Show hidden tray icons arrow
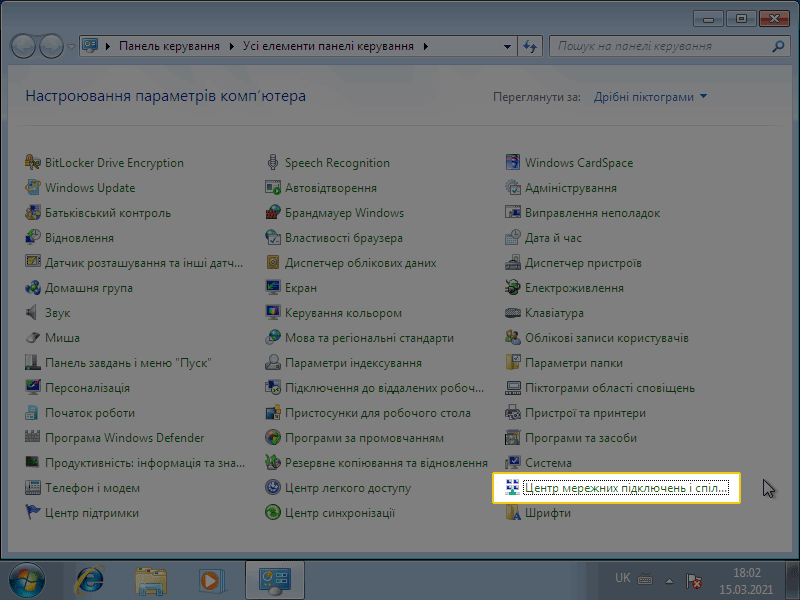The height and width of the screenshot is (600, 800). [x=669, y=581]
